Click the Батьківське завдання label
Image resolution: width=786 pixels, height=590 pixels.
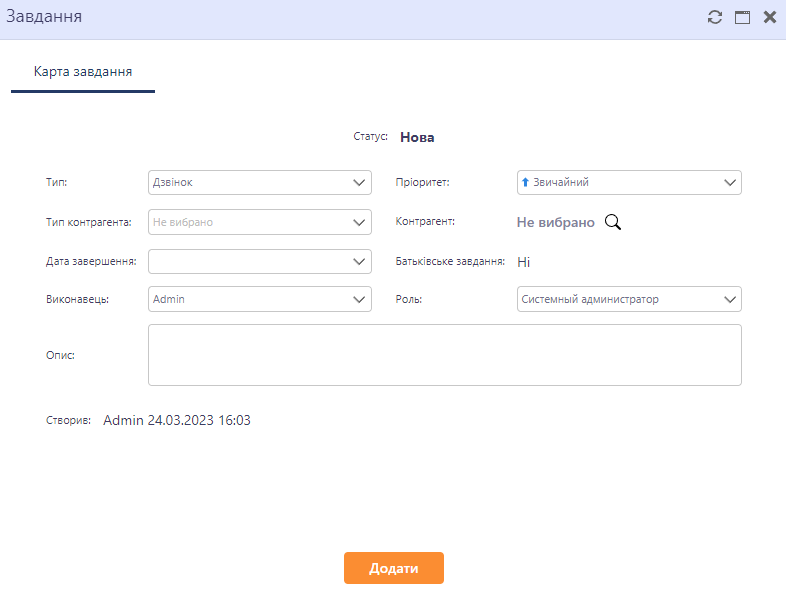point(449,262)
